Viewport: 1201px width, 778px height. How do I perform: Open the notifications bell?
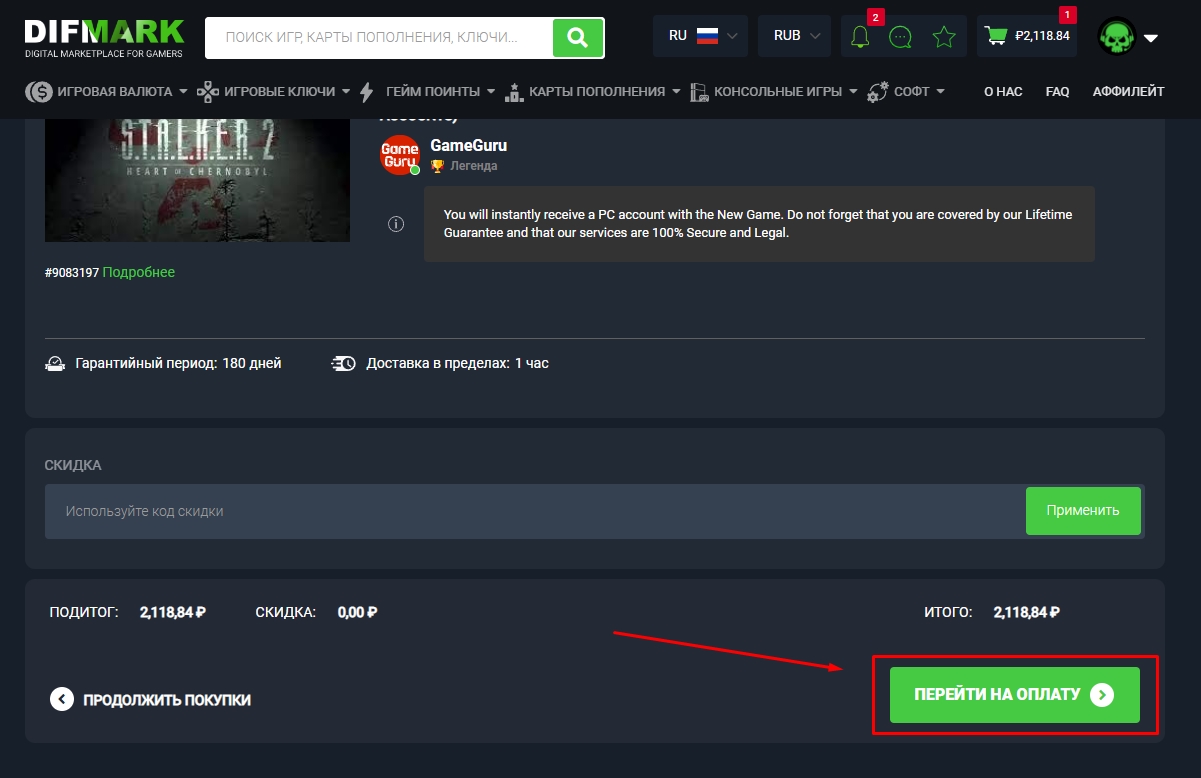(x=859, y=37)
